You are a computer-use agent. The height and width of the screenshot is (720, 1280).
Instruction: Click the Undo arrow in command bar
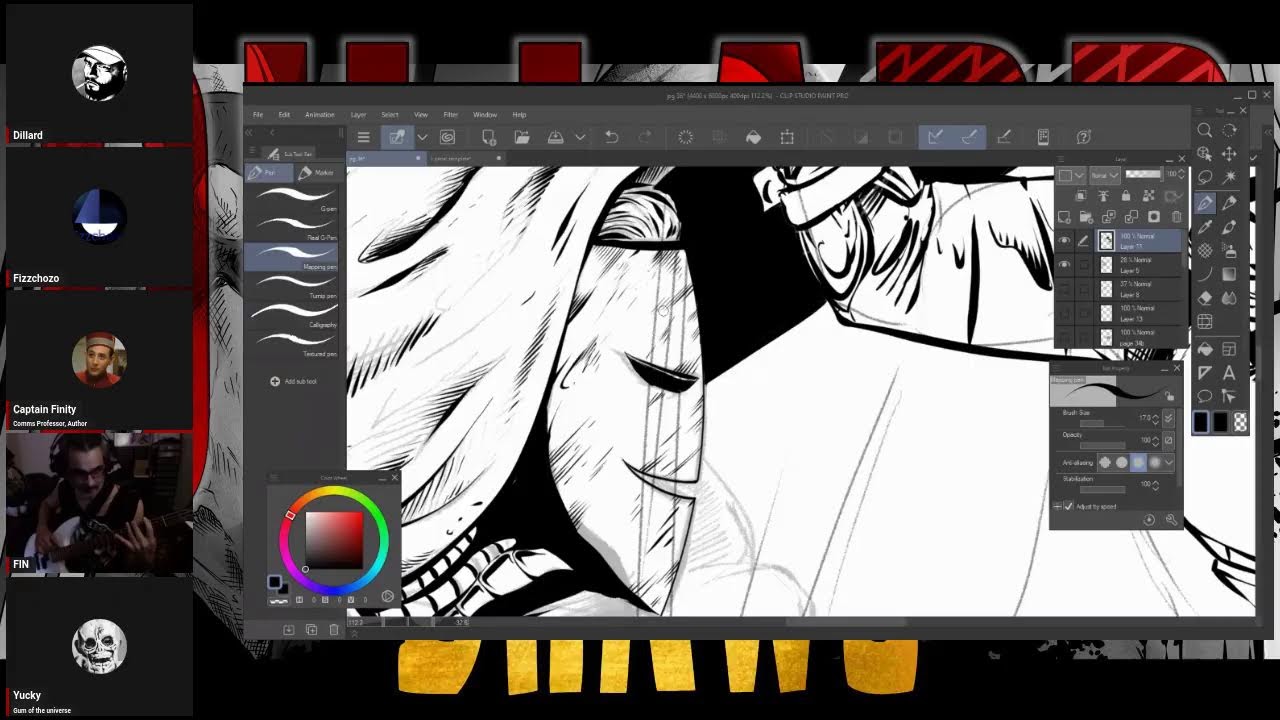[x=611, y=137]
